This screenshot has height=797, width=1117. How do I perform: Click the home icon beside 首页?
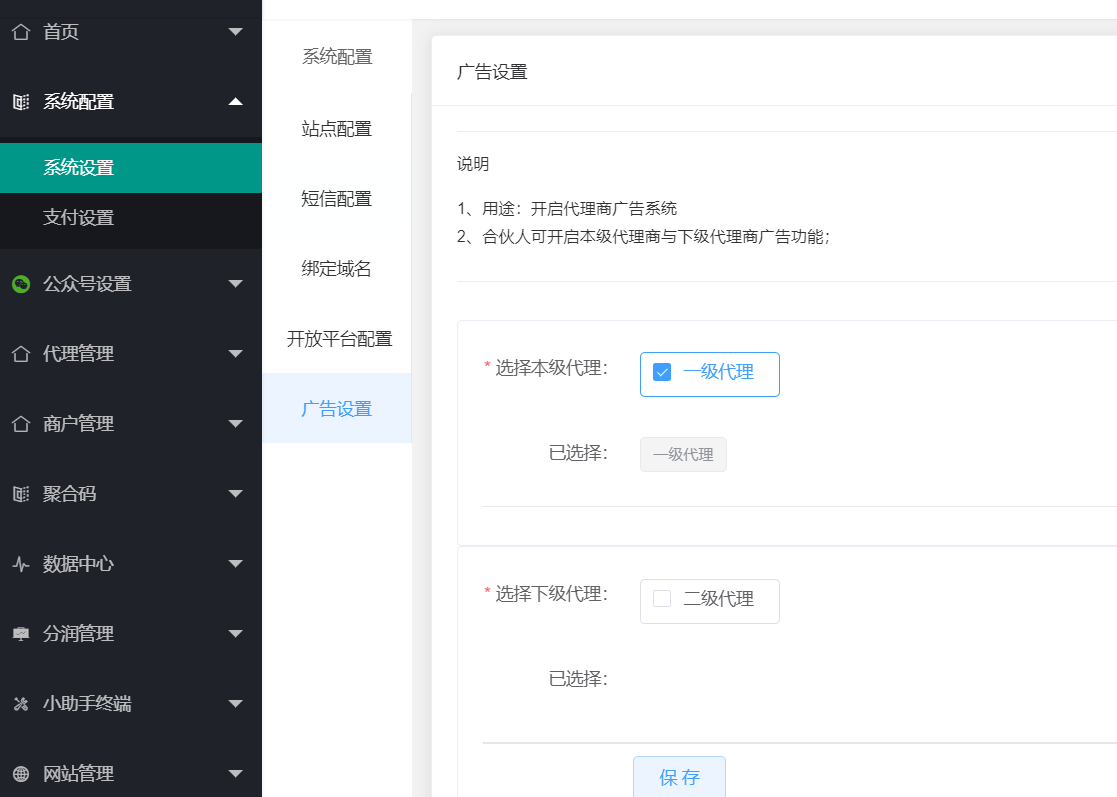coord(21,32)
